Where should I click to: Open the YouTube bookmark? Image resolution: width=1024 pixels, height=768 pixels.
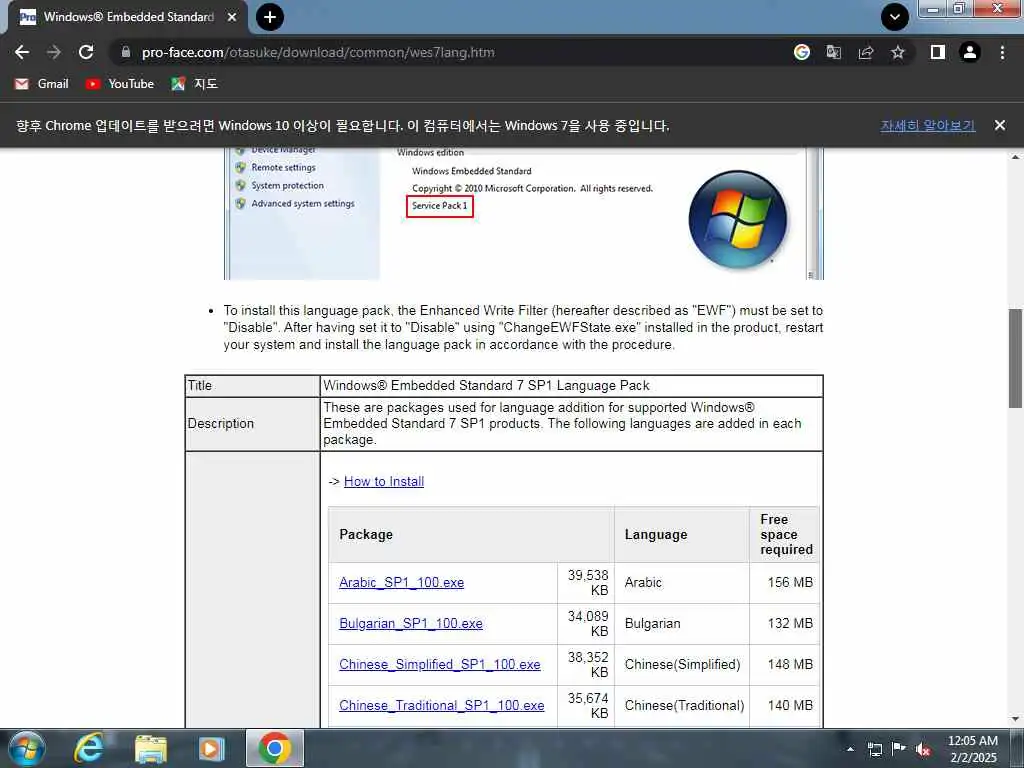[120, 84]
